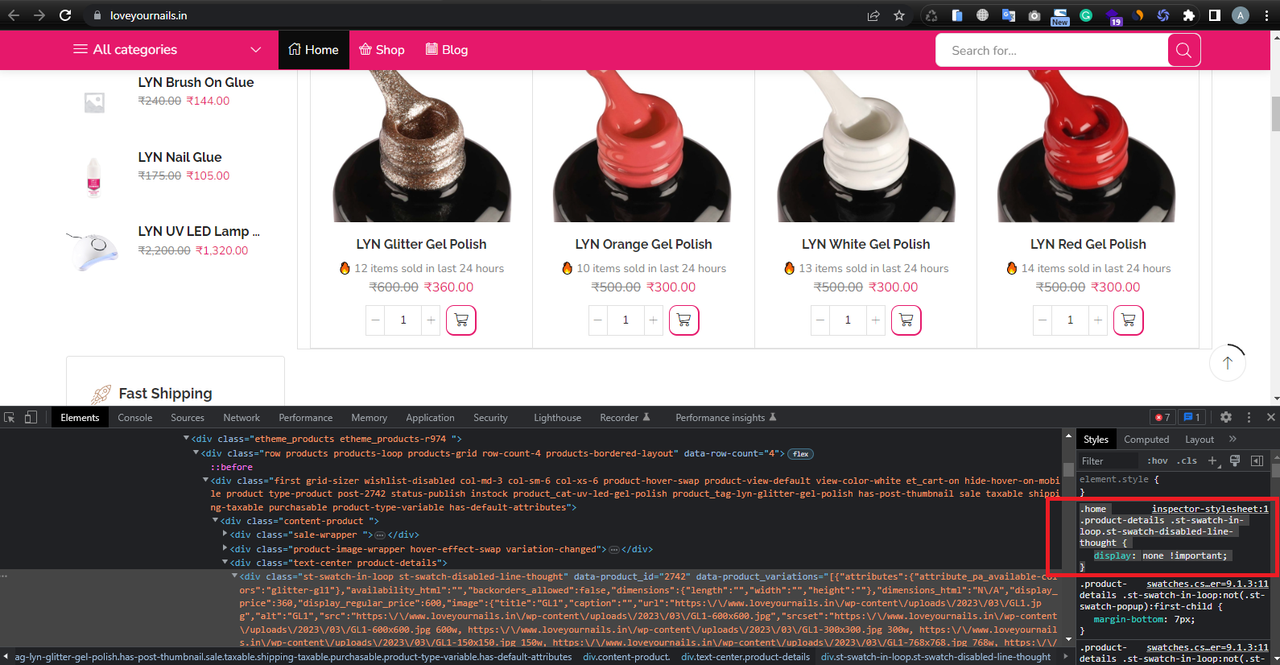Open DevTools more options kebab menu
This screenshot has width=1280, height=665.
[1249, 417]
